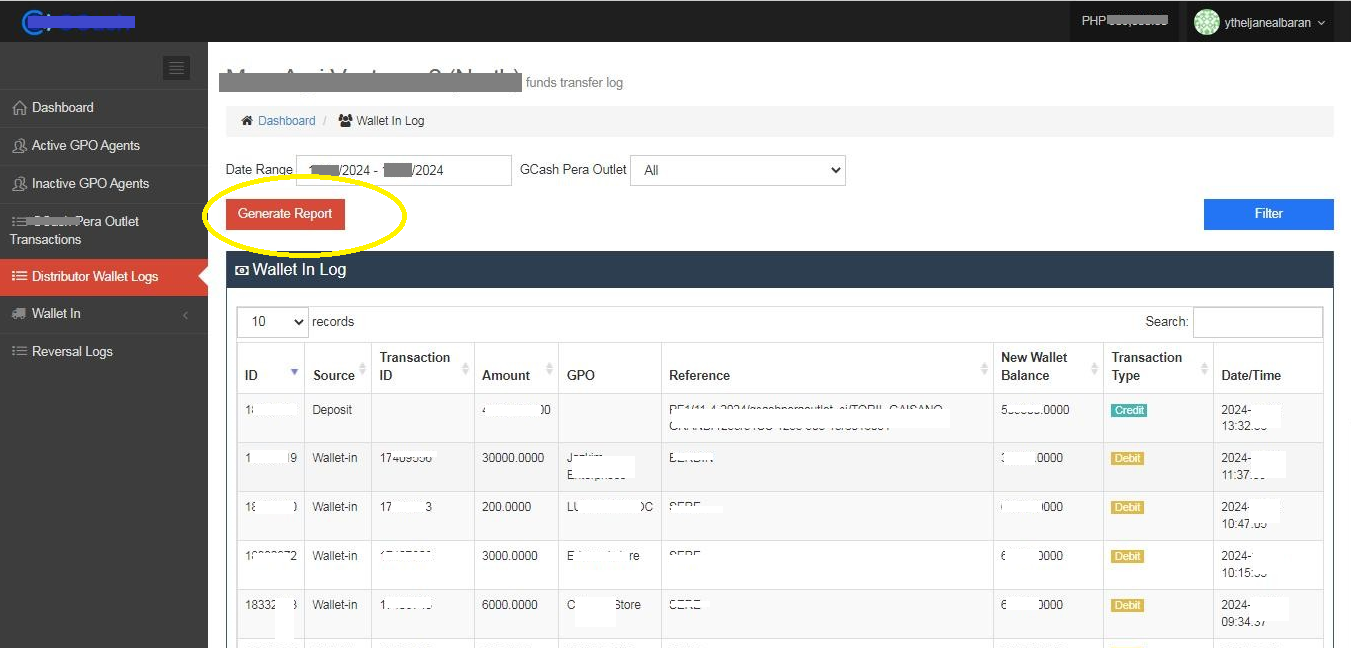The image size is (1351, 648).
Task: Sort table by Source column
Action: coord(338,368)
